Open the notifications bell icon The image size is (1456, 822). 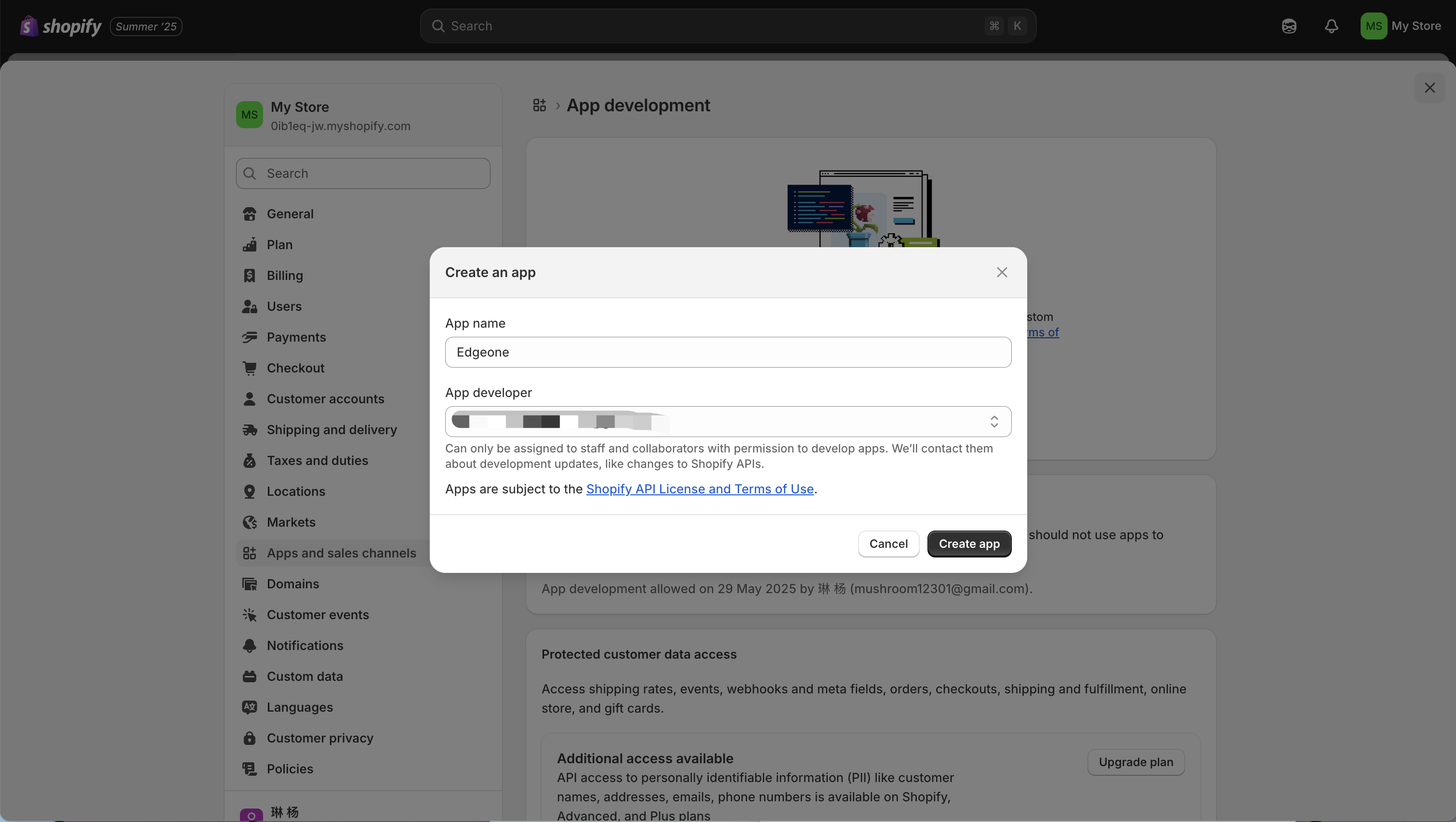[x=1331, y=26]
